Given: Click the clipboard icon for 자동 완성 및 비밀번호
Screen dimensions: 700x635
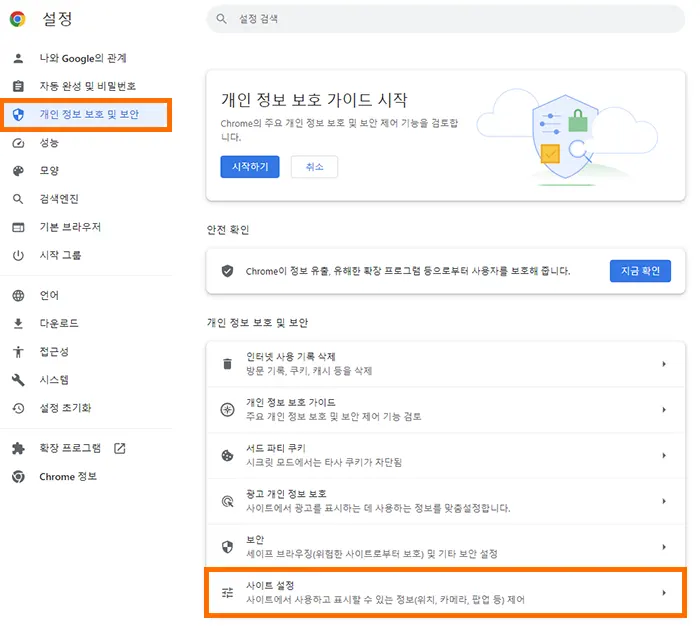Looking at the screenshot, I should click(x=18, y=86).
